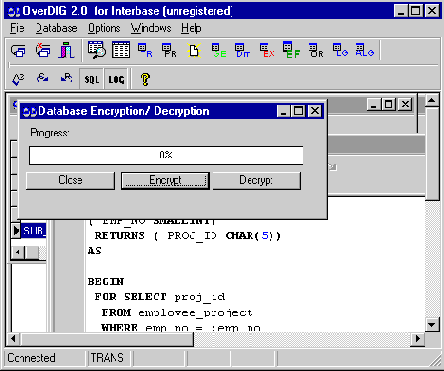
Task: Click the yellow question mark help icon
Action: [x=145, y=79]
